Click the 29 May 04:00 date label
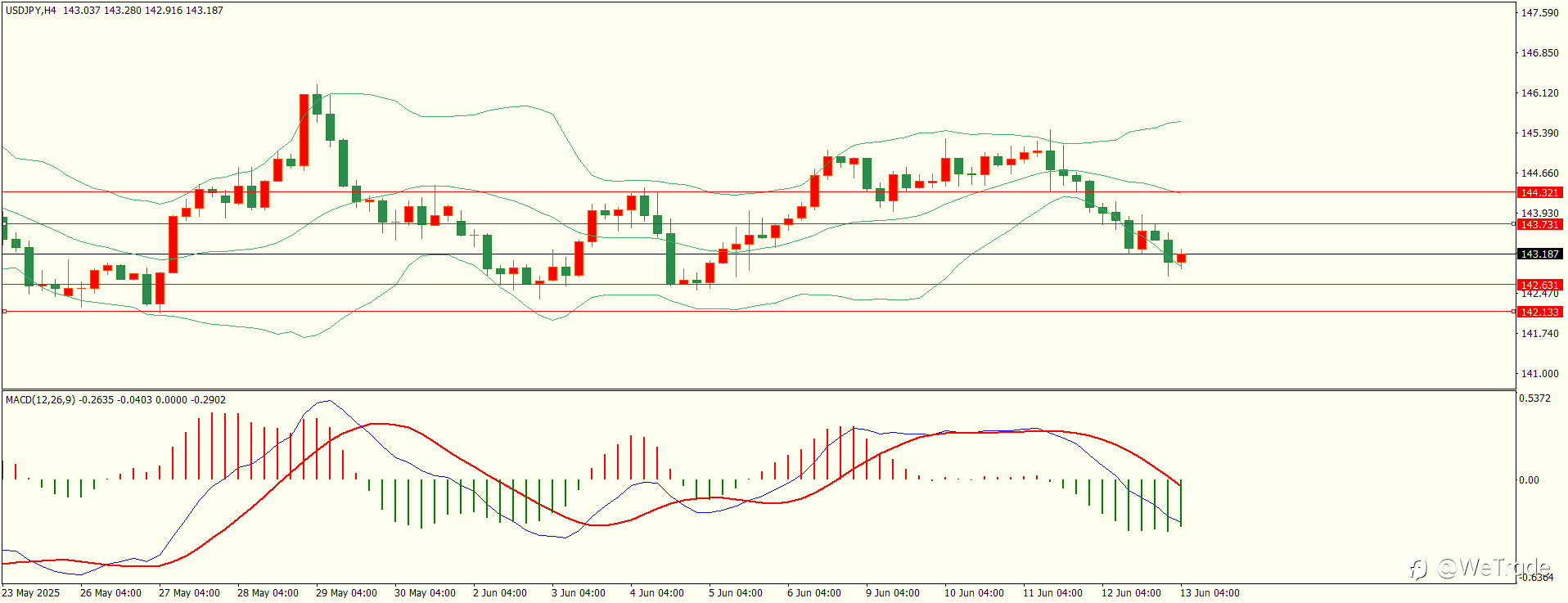The image size is (1568, 603). (346, 593)
